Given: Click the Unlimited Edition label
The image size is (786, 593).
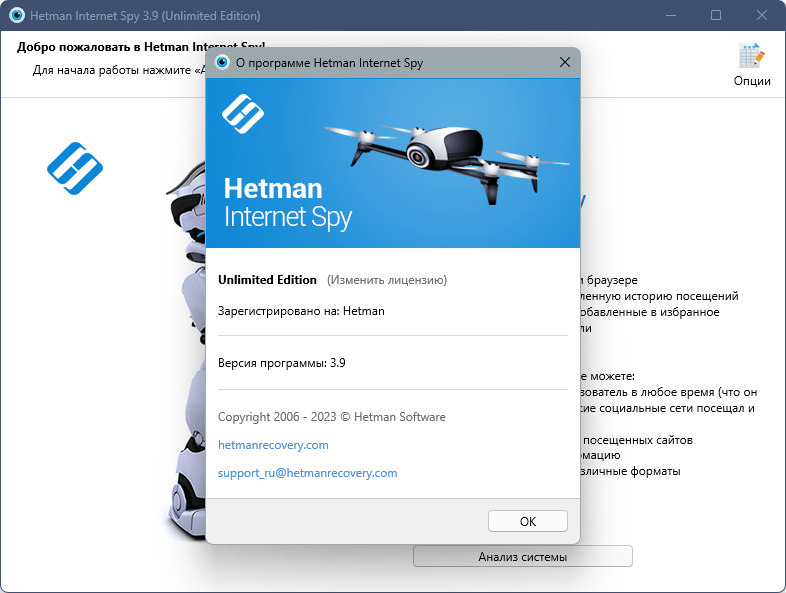Looking at the screenshot, I should 267,280.
